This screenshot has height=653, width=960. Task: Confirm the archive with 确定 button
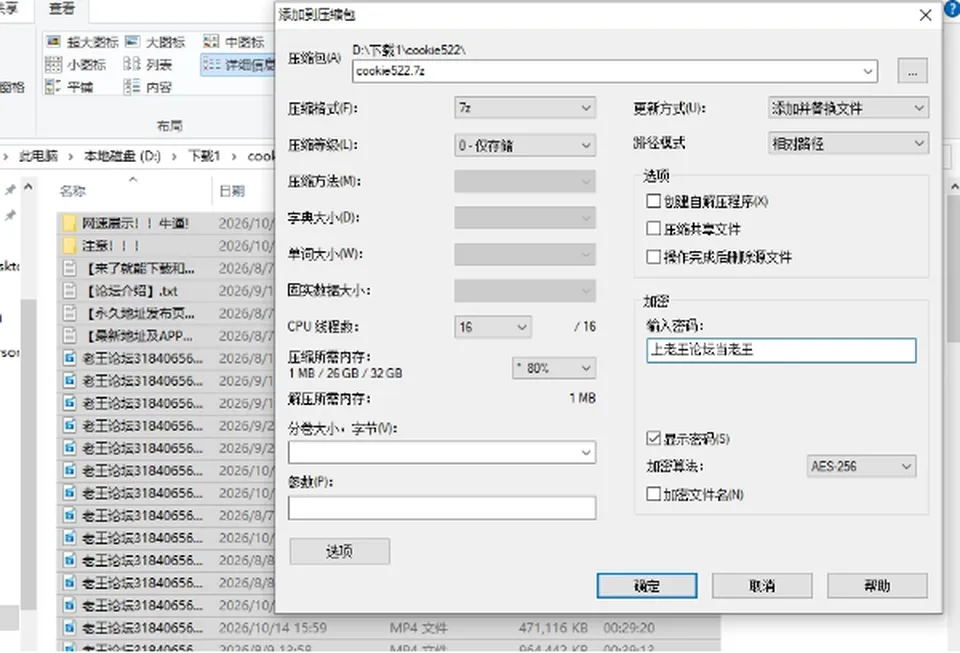tap(647, 586)
